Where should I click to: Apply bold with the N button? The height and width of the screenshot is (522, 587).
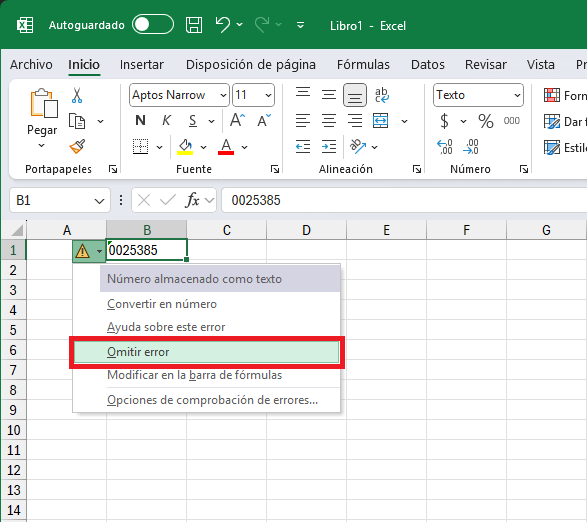(x=140, y=121)
